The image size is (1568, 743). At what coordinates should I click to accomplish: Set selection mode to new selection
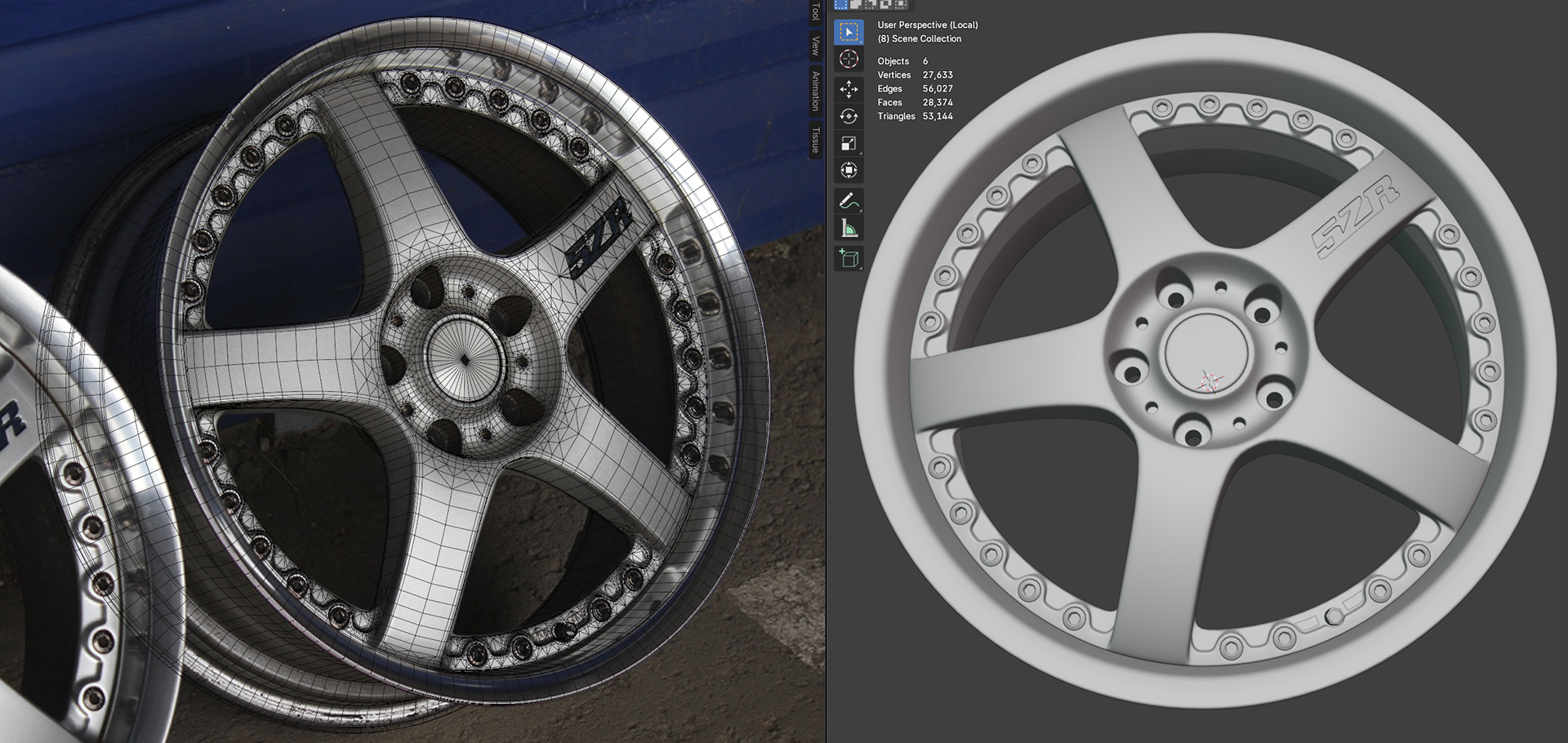tap(841, 4)
